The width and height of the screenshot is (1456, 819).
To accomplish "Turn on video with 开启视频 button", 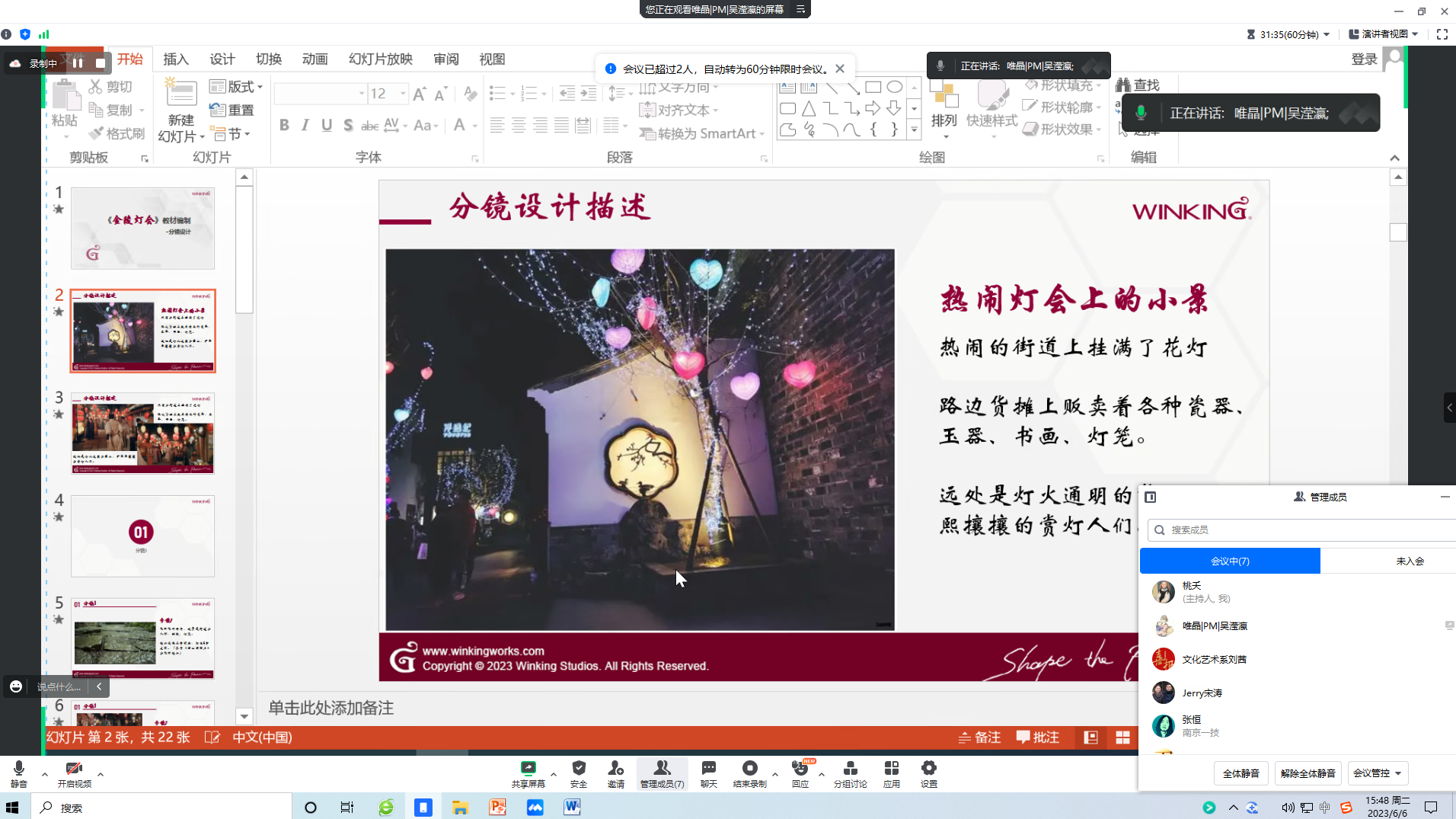I will (x=74, y=773).
